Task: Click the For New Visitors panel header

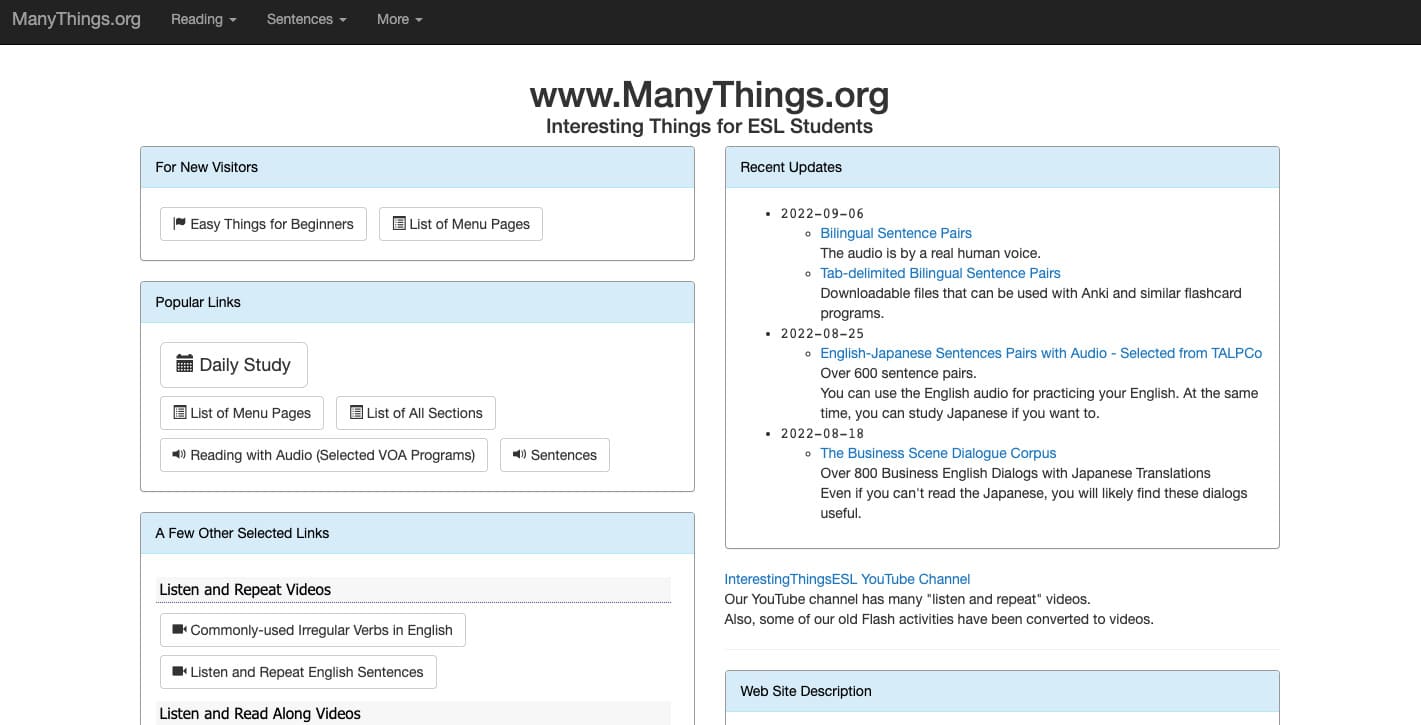Action: [417, 167]
